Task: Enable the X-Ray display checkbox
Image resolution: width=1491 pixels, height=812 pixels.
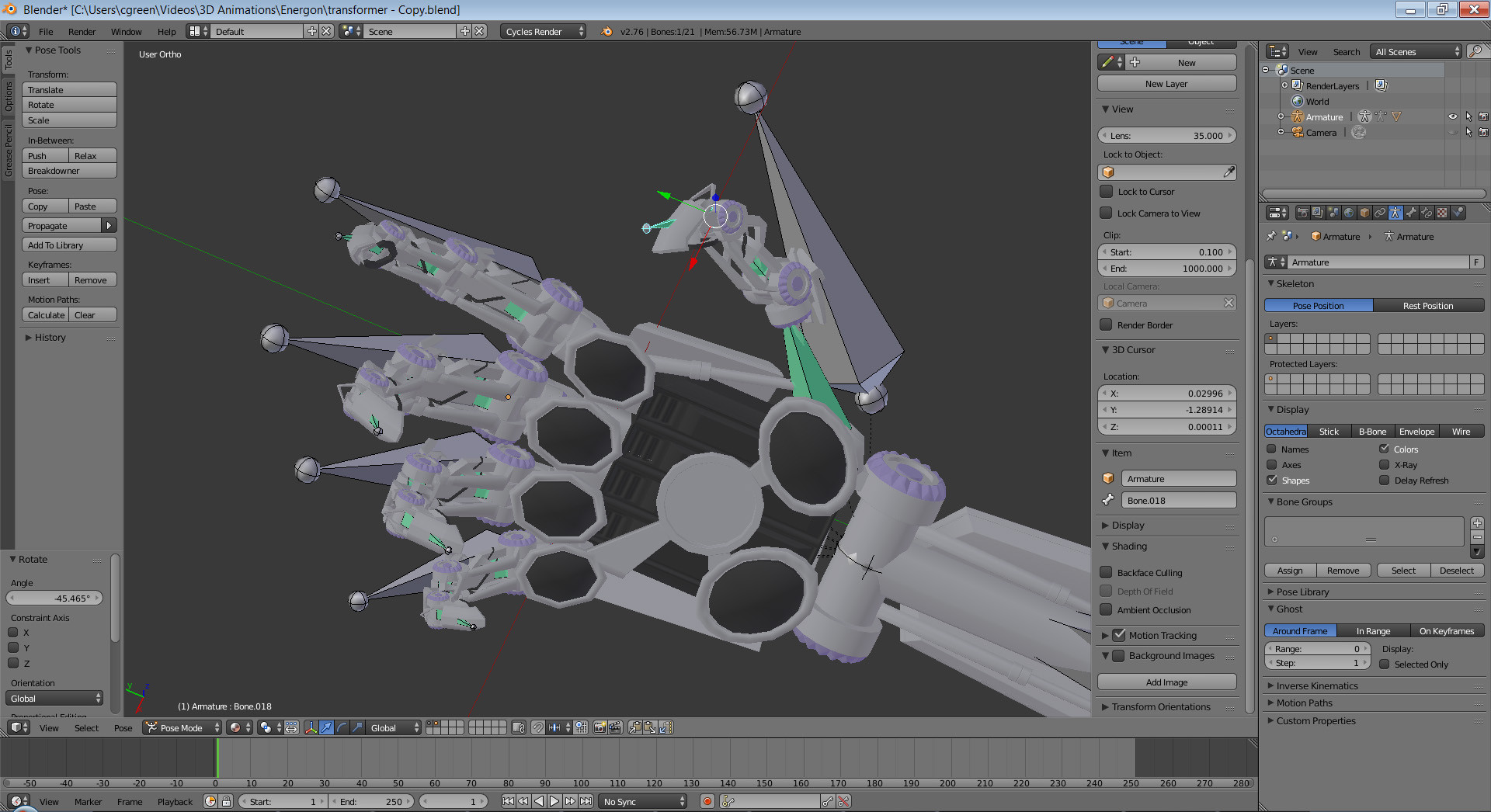Action: pos(1385,464)
